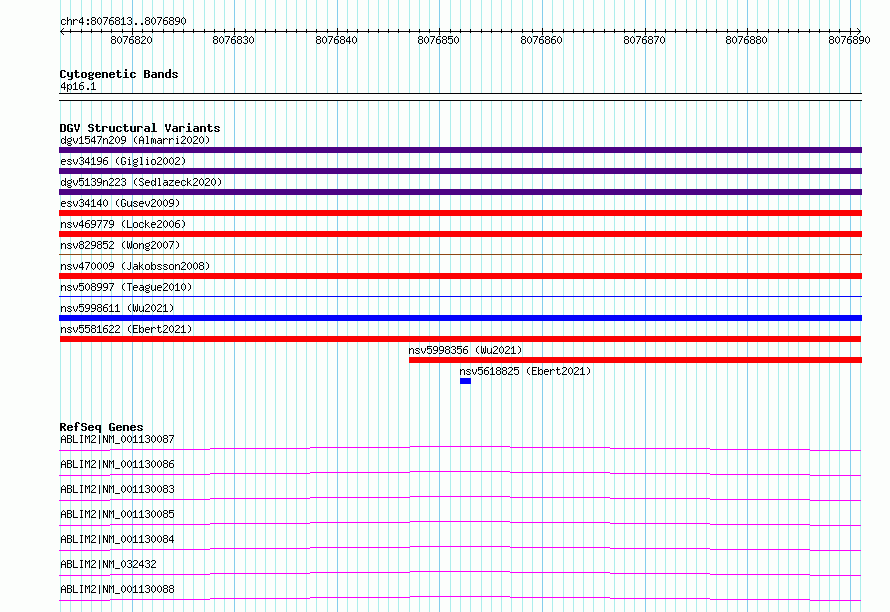Open variant nsv469779 (Locke2006) label

point(123,224)
